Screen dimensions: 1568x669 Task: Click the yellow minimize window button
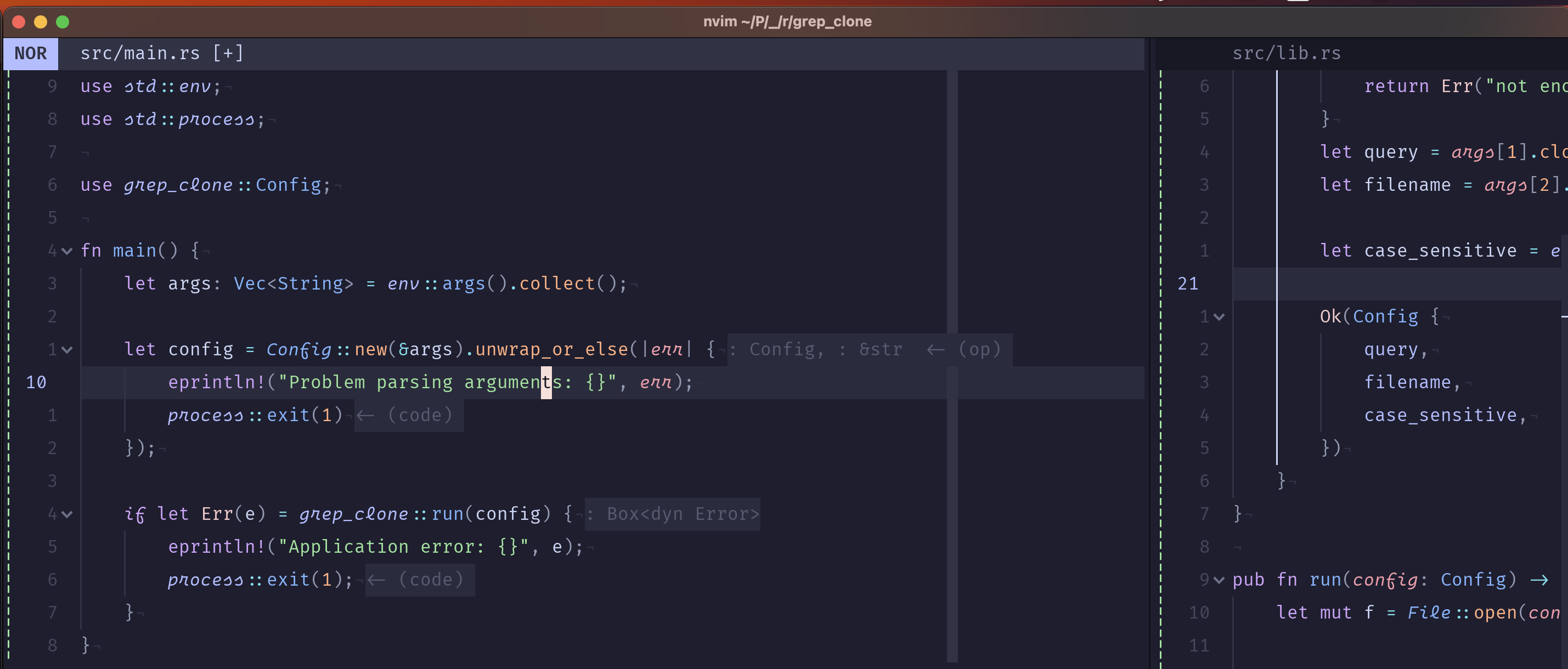[40, 22]
